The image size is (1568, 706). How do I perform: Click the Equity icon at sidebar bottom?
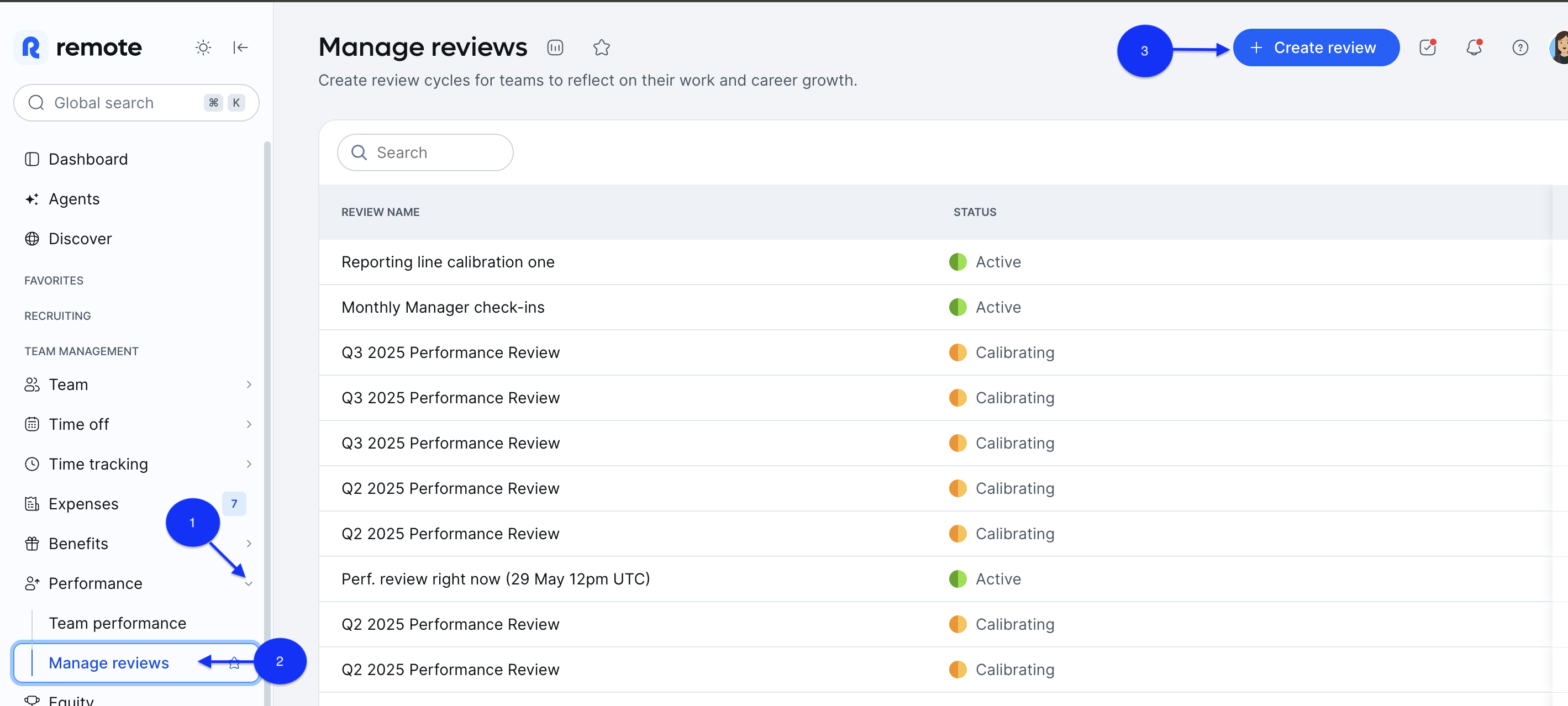pyautogui.click(x=31, y=700)
